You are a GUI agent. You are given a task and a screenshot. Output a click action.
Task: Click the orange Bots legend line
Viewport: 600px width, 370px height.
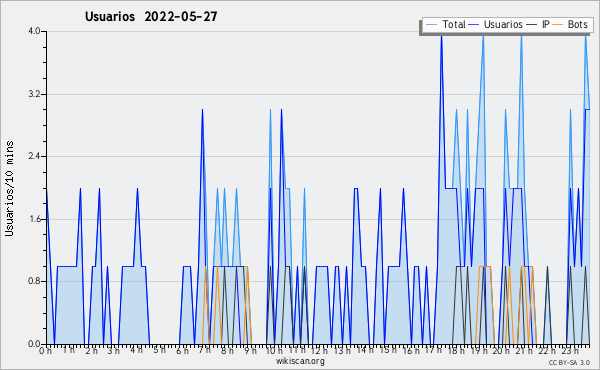click(x=558, y=25)
